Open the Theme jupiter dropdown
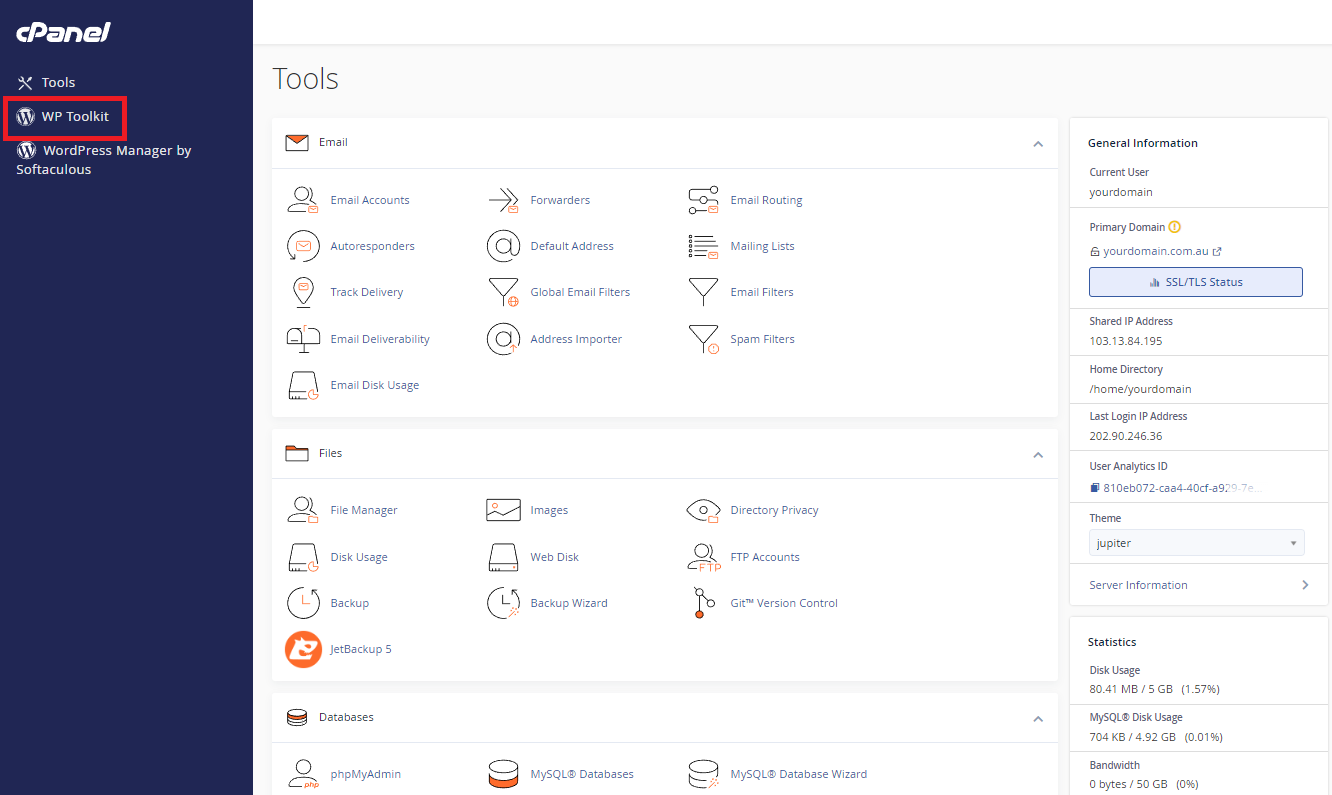This screenshot has height=795, width=1332. [1197, 543]
